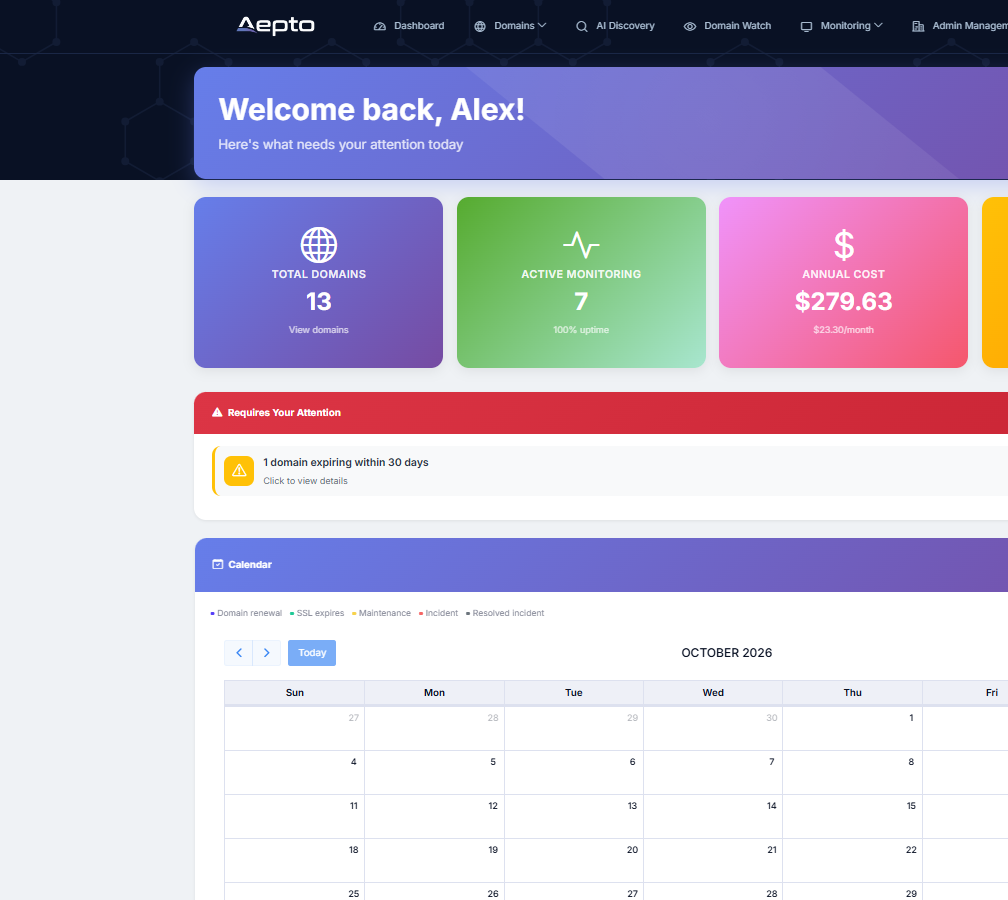Select October 4 in calendar
The image size is (1008, 900).
click(x=294, y=773)
